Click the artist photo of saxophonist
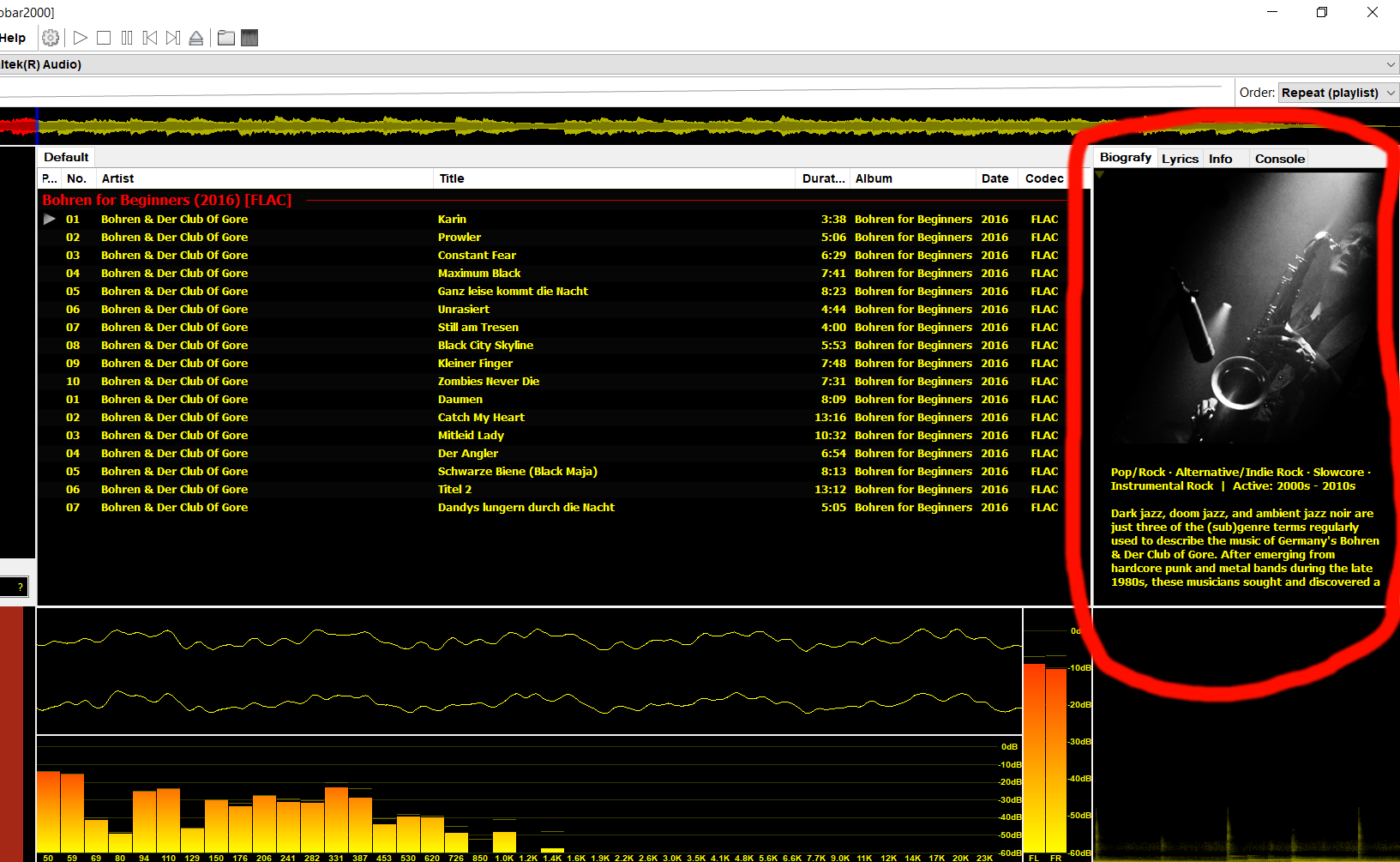Screen dimensions: 1400x862 tap(1239, 309)
